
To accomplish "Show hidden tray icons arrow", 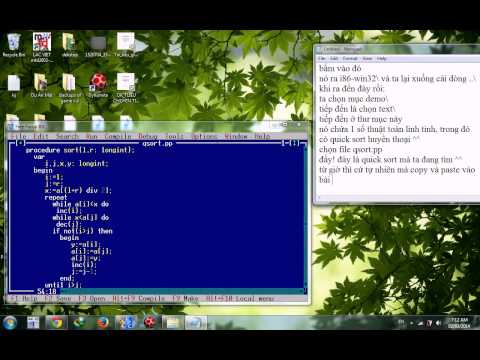I will coord(412,323).
